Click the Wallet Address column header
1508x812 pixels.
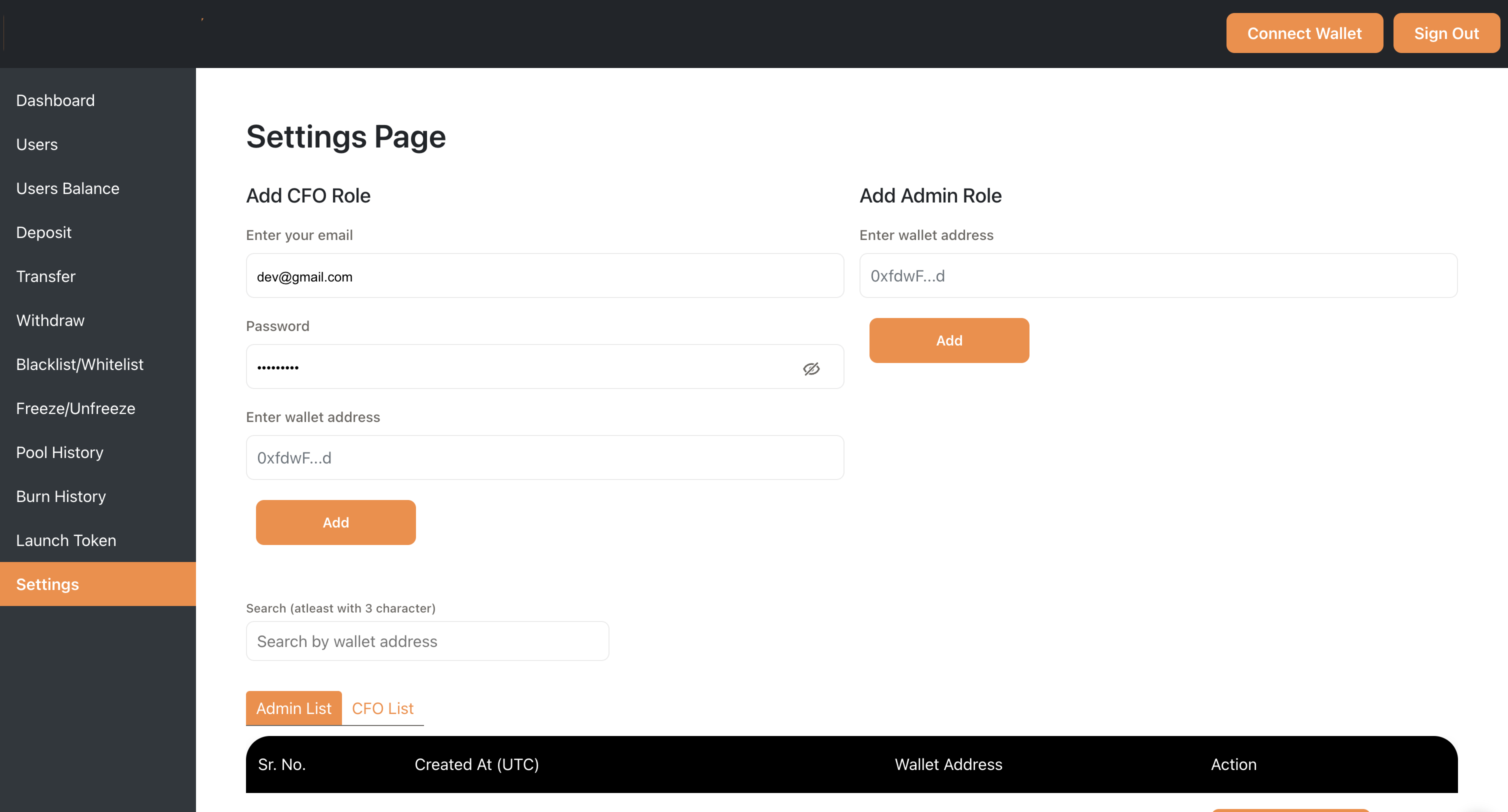948,764
